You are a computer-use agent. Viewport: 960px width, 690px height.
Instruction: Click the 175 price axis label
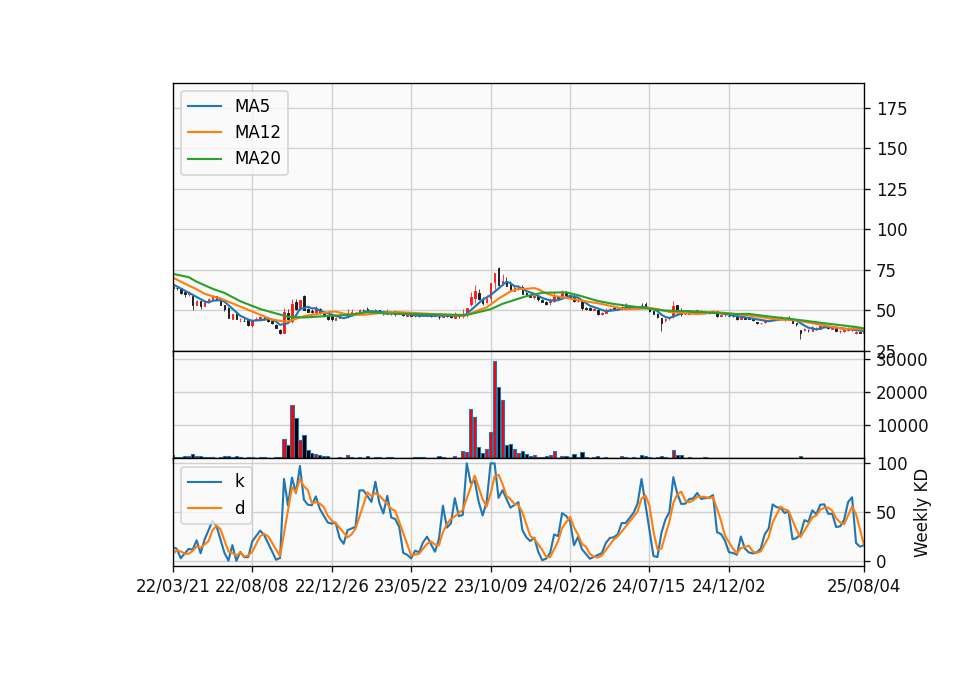892,109
